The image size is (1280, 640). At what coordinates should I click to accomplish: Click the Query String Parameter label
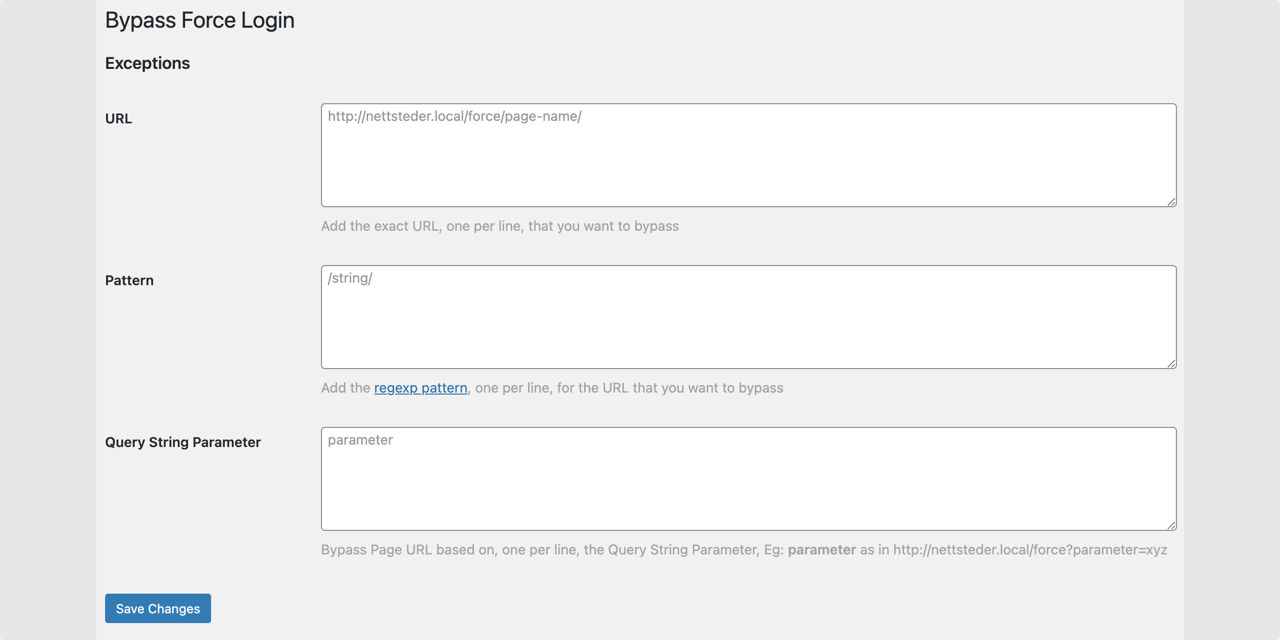click(182, 442)
